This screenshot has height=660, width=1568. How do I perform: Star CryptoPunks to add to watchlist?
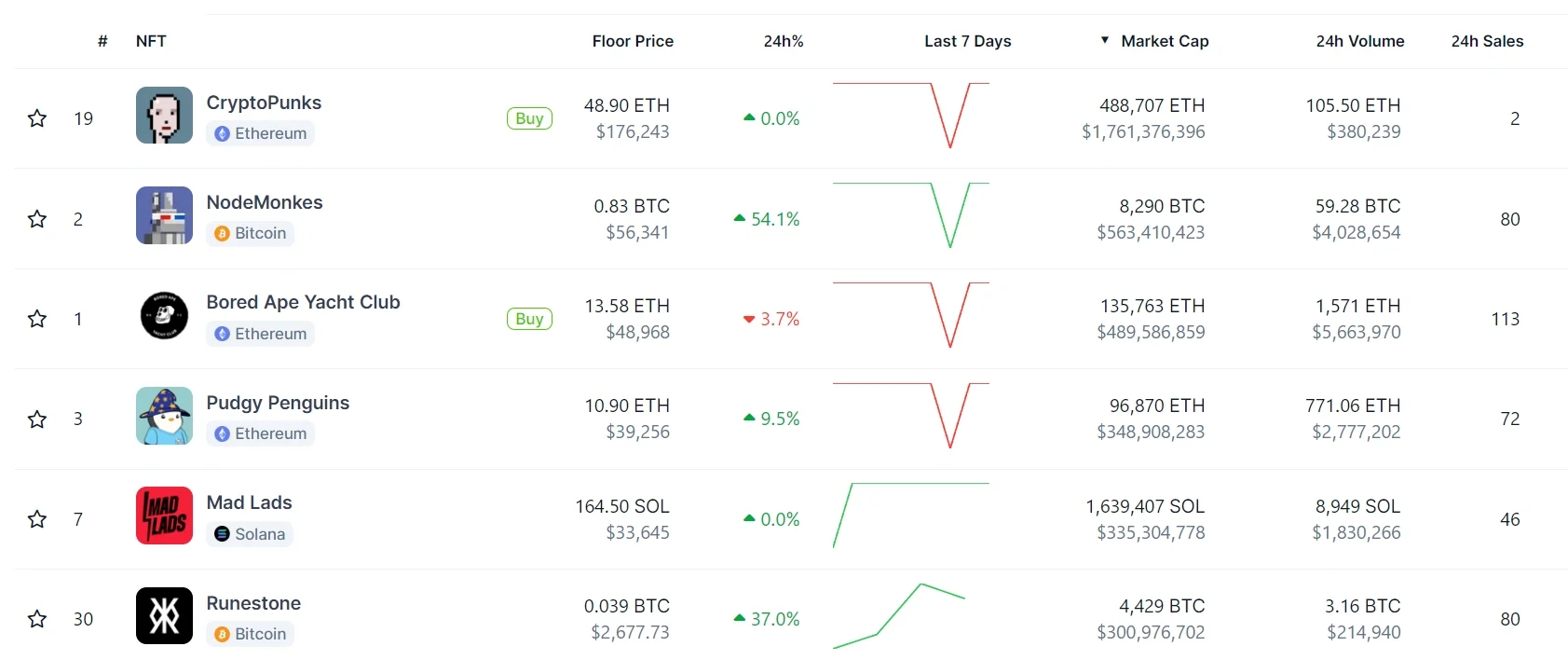pos(37,118)
